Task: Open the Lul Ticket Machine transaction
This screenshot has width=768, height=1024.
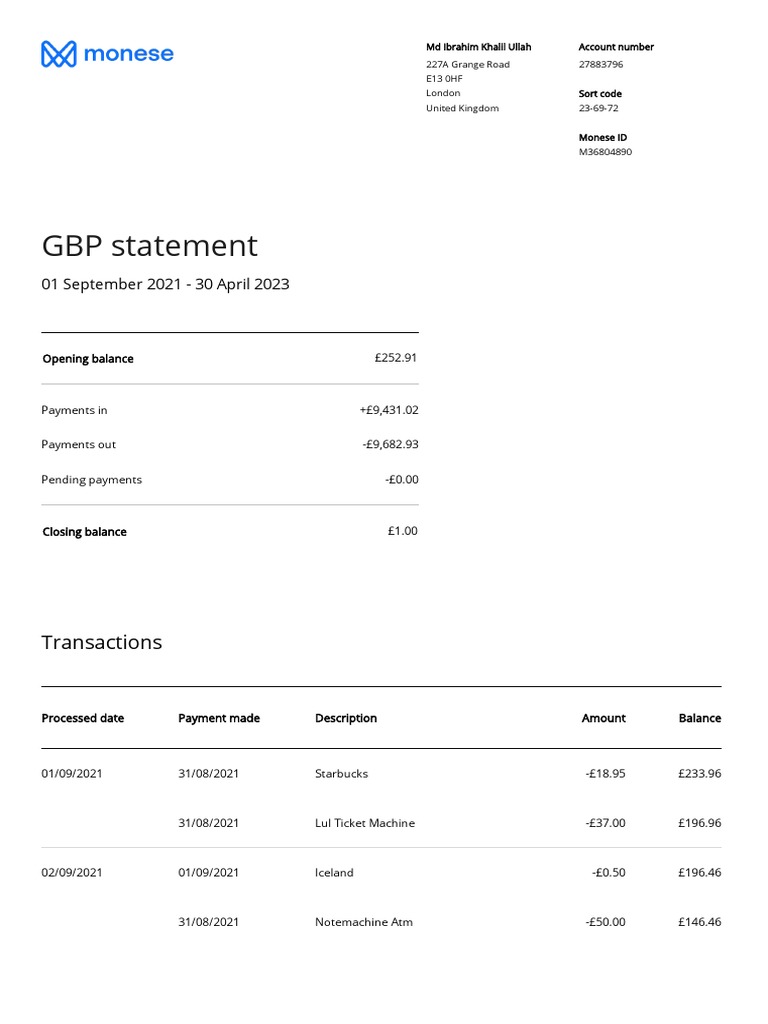Action: [x=364, y=823]
